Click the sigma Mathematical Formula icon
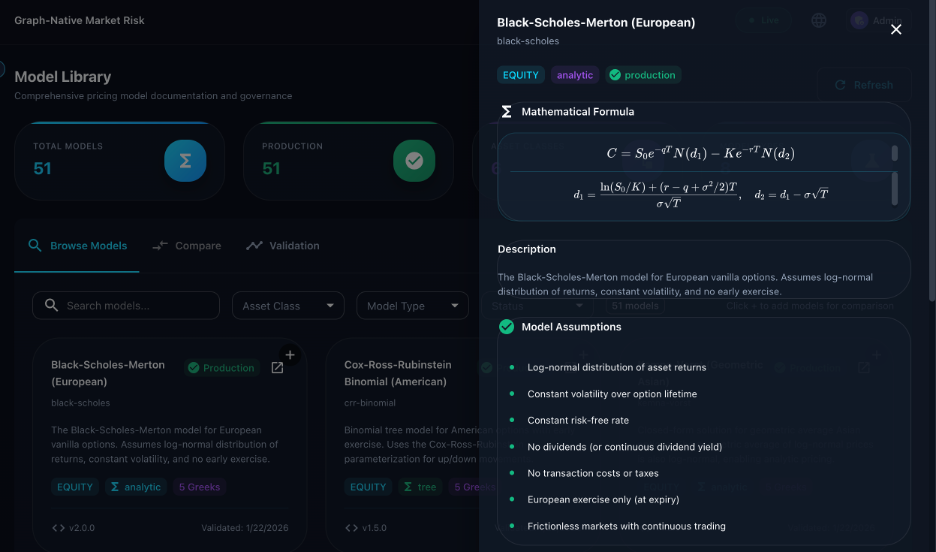 click(506, 112)
